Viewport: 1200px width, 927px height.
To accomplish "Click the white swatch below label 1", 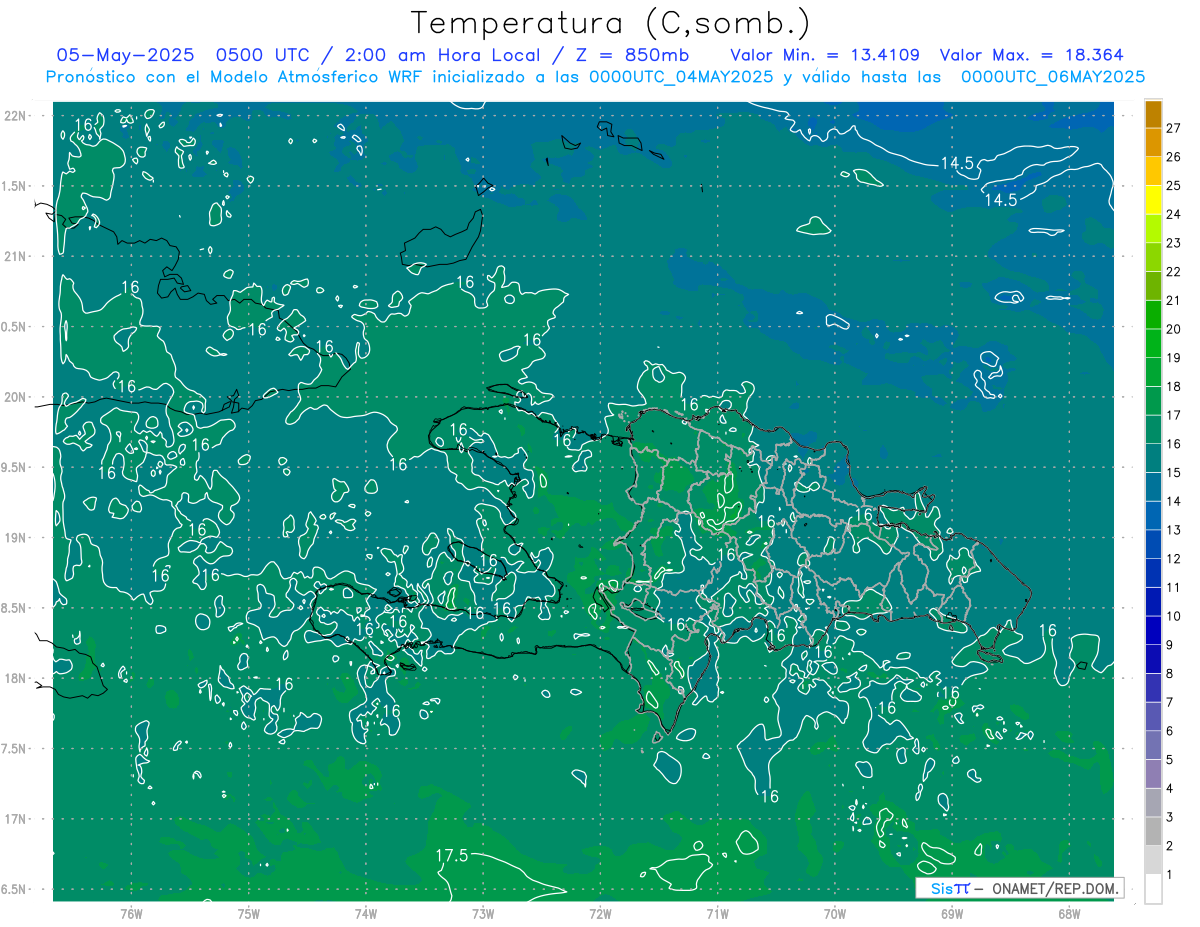I will point(1153,889).
